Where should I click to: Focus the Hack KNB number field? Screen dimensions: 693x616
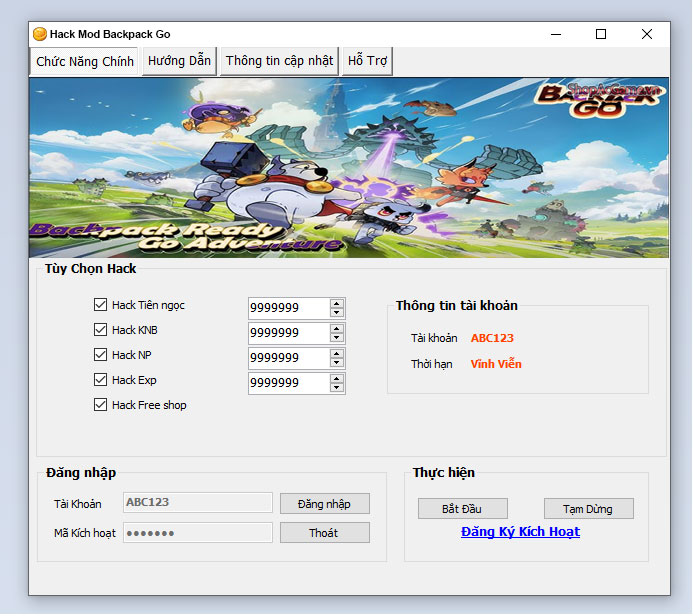click(x=289, y=333)
